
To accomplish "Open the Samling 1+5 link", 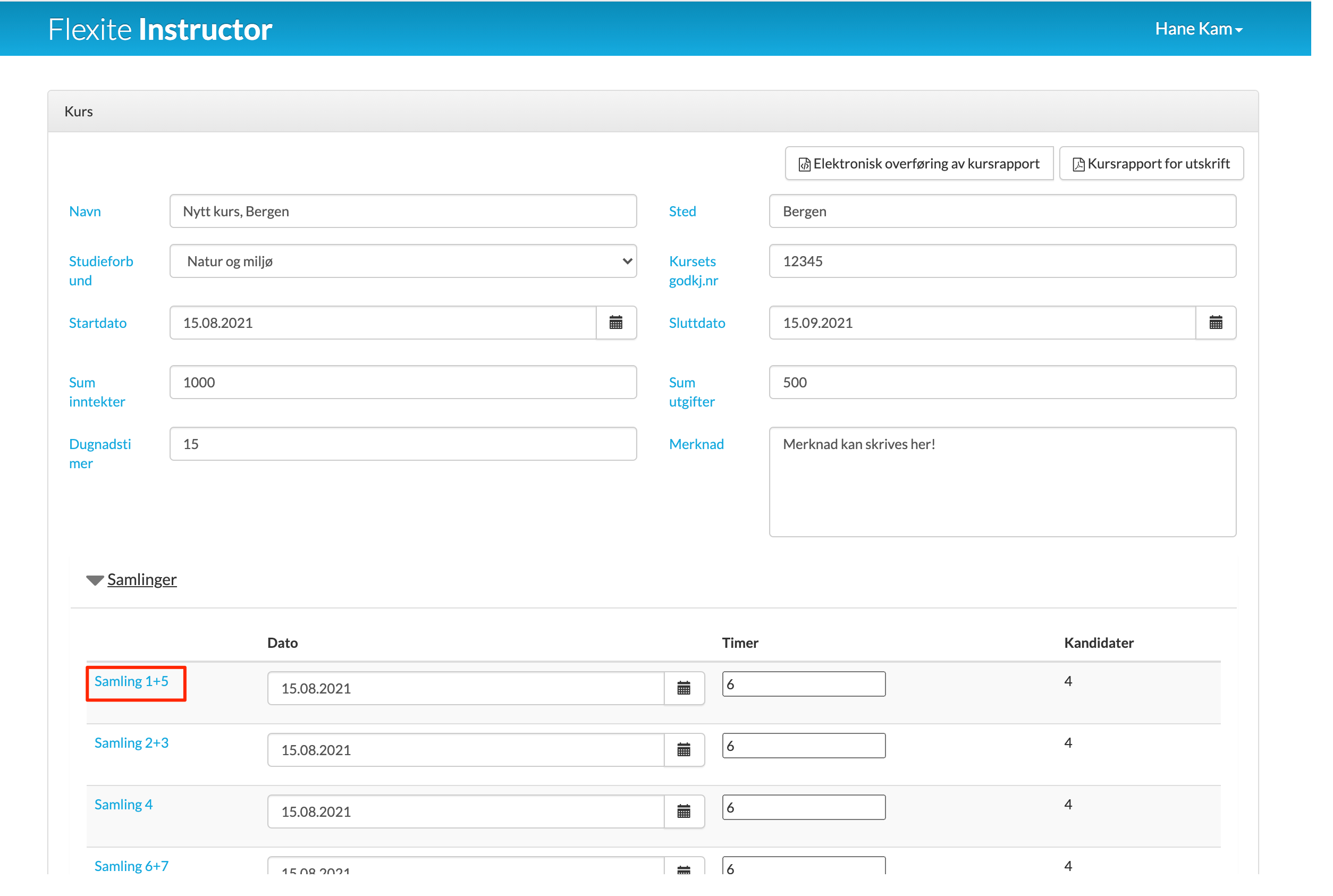I will coord(131,681).
